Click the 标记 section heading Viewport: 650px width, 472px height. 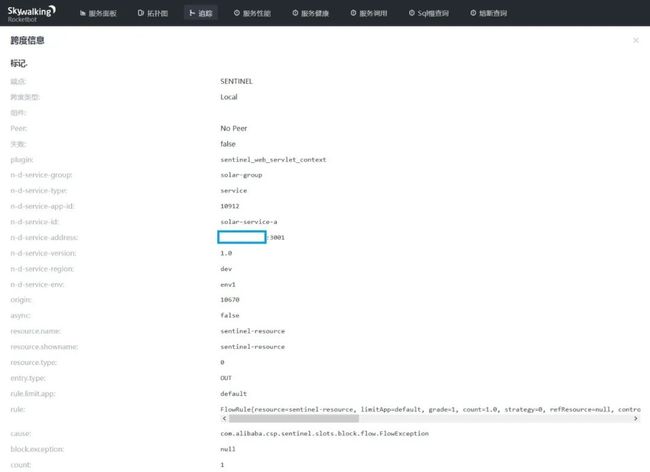click(19, 63)
